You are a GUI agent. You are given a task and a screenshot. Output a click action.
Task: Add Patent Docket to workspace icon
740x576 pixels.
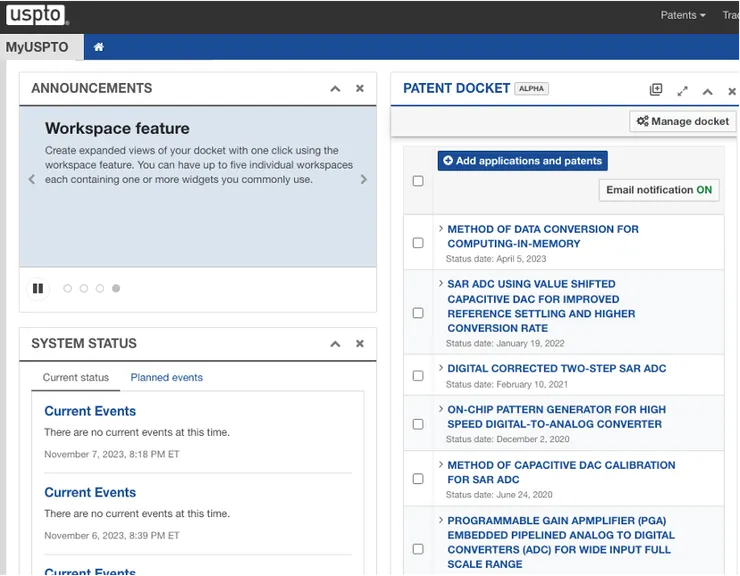(656, 90)
